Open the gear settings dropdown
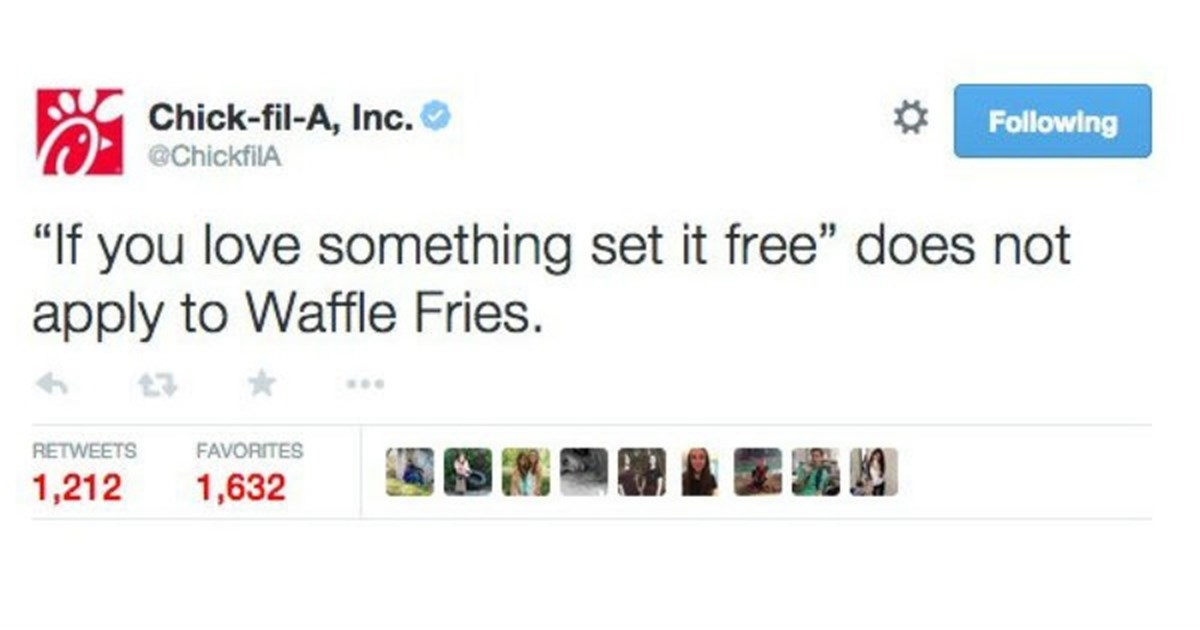The width and height of the screenshot is (1200, 630). [909, 120]
